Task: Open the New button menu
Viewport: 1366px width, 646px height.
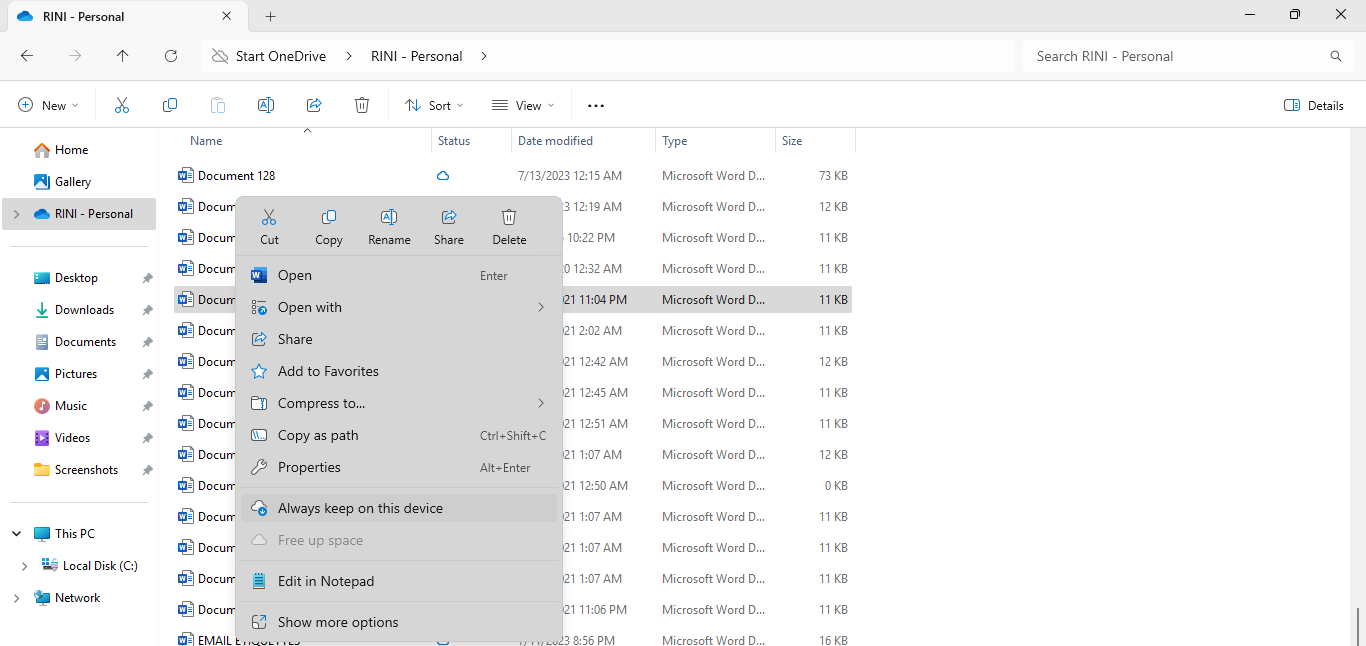Action: [48, 105]
